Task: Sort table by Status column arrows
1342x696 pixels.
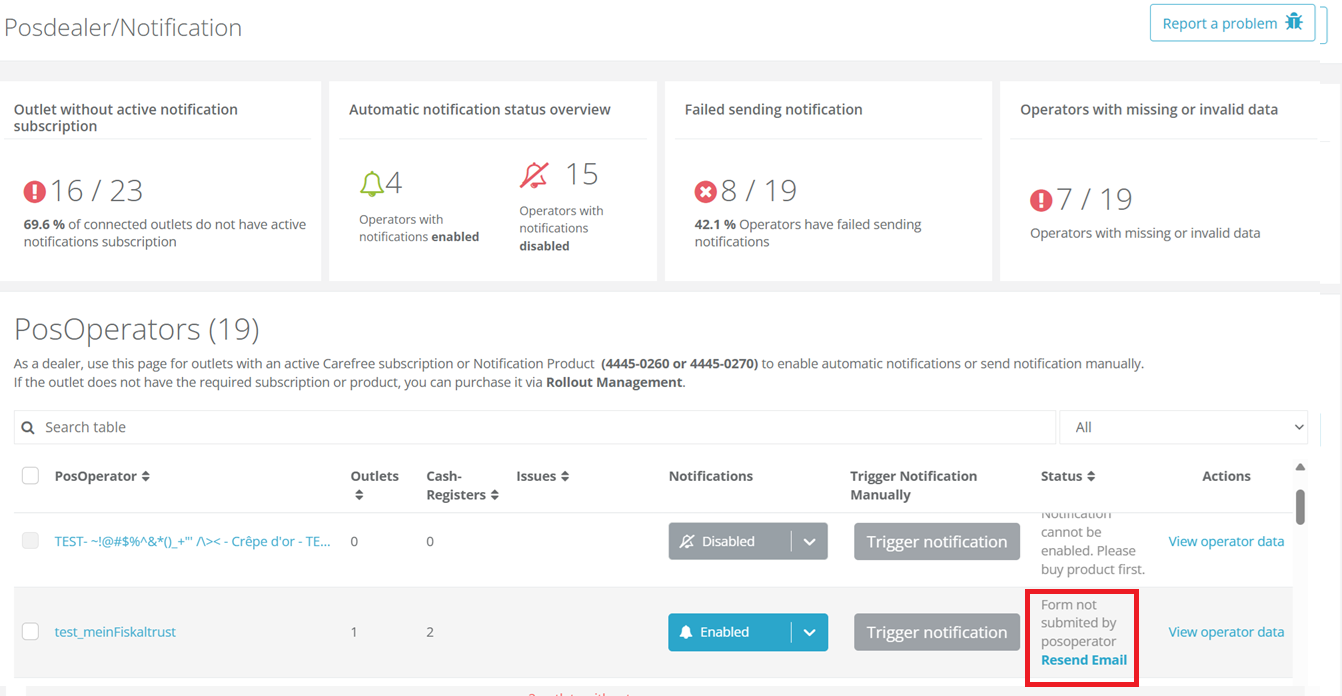Action: click(1091, 477)
